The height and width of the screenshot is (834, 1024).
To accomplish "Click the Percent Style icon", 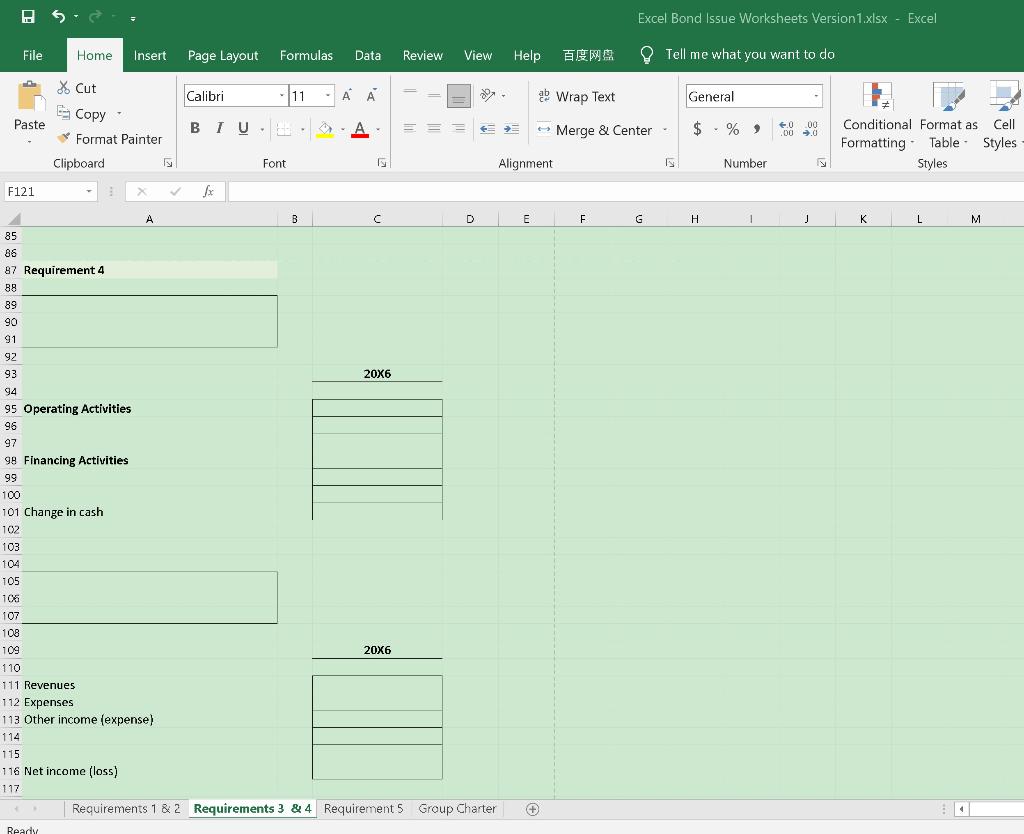I will [x=733, y=130].
